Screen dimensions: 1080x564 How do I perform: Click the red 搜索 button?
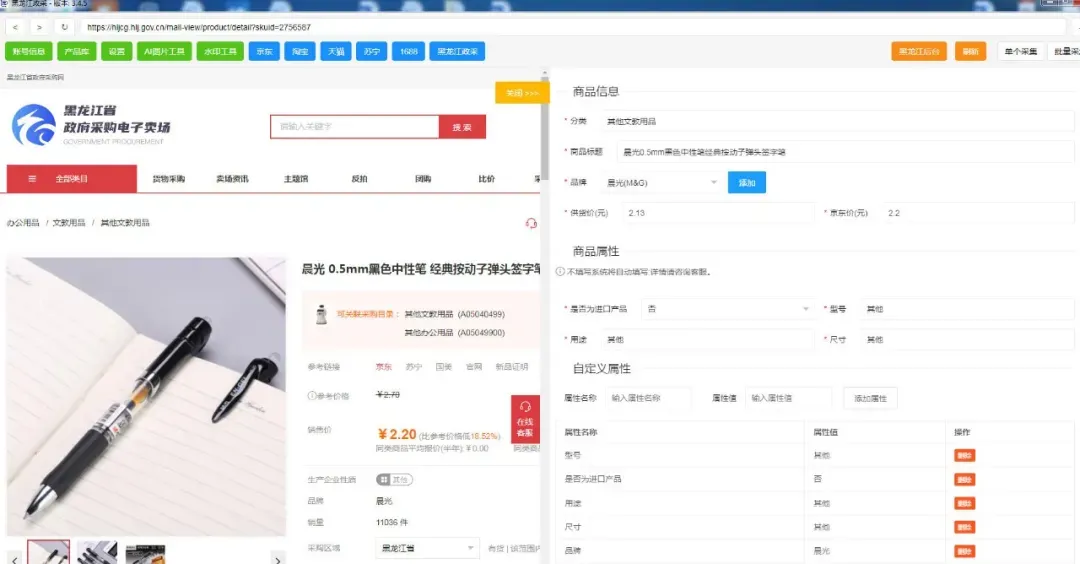[x=462, y=127]
